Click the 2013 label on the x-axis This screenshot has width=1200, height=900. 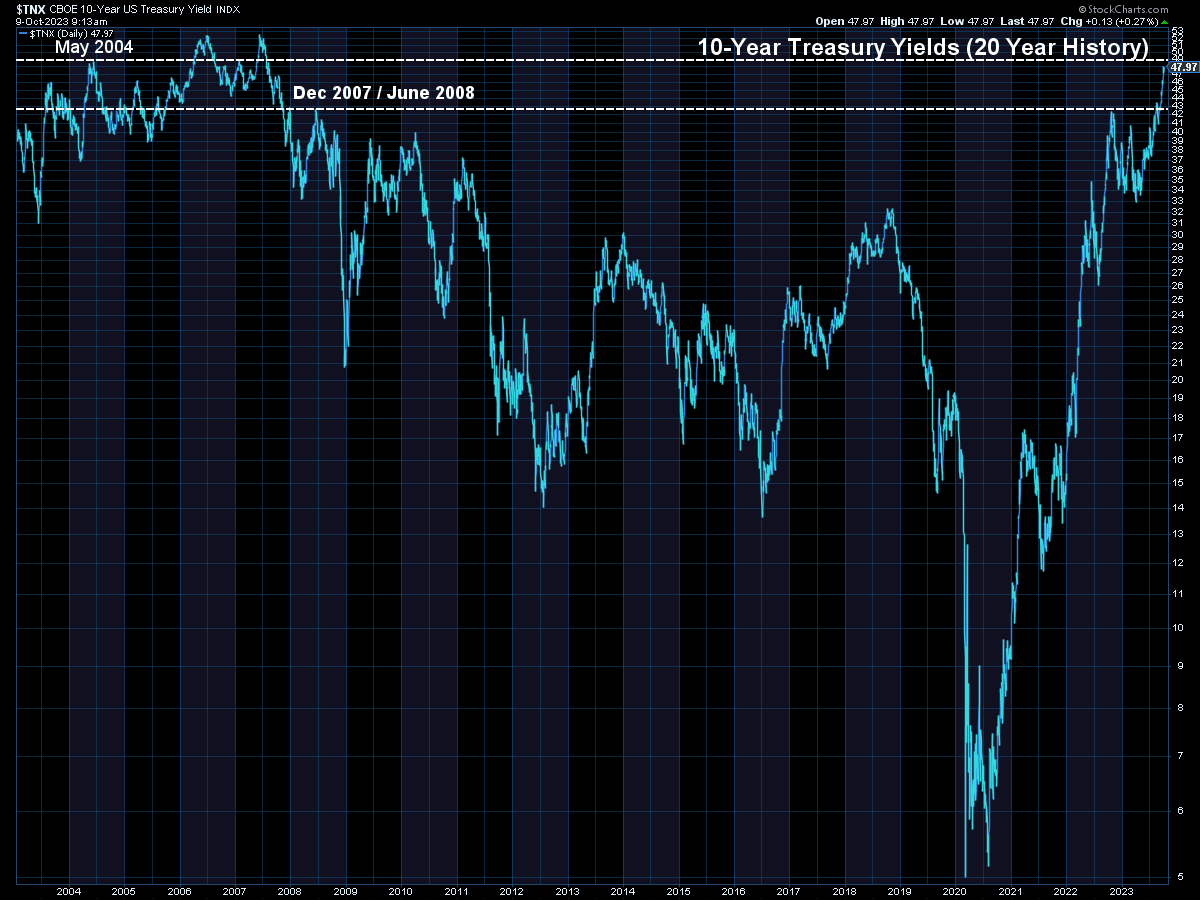pos(566,891)
